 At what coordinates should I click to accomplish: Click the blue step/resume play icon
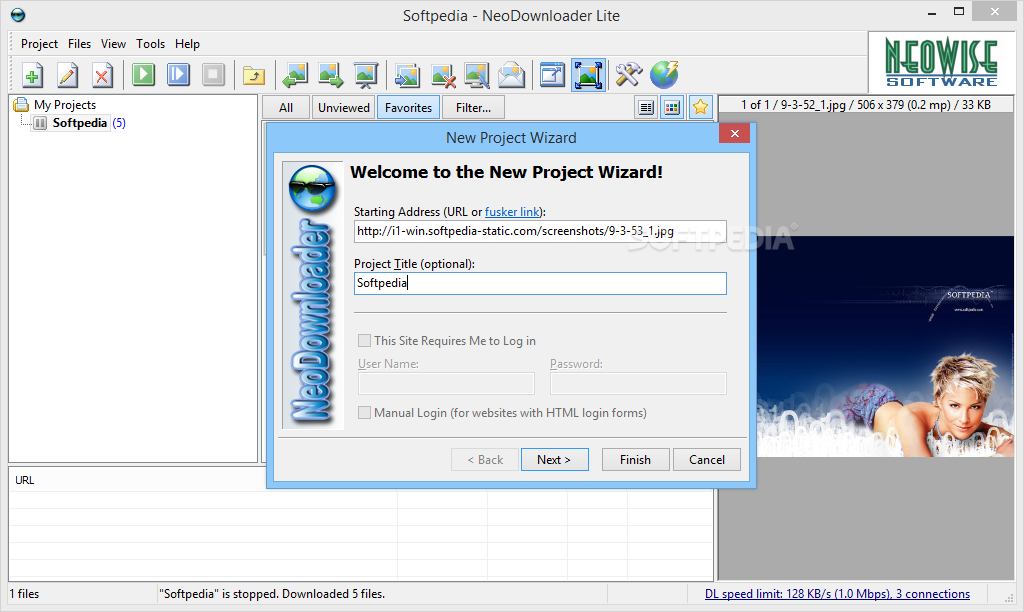click(178, 74)
